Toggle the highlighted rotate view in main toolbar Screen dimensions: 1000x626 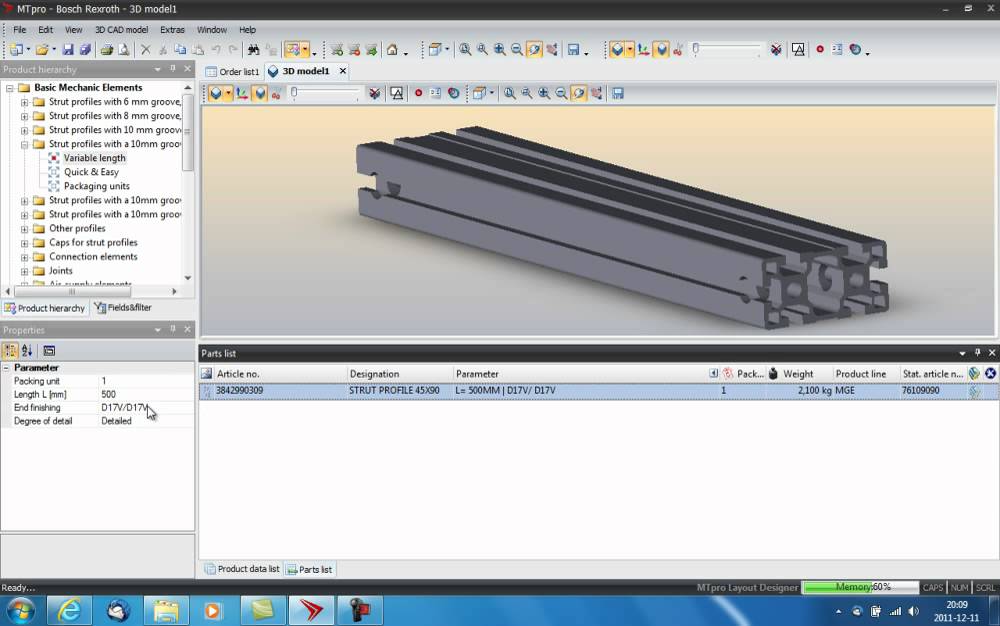[534, 50]
